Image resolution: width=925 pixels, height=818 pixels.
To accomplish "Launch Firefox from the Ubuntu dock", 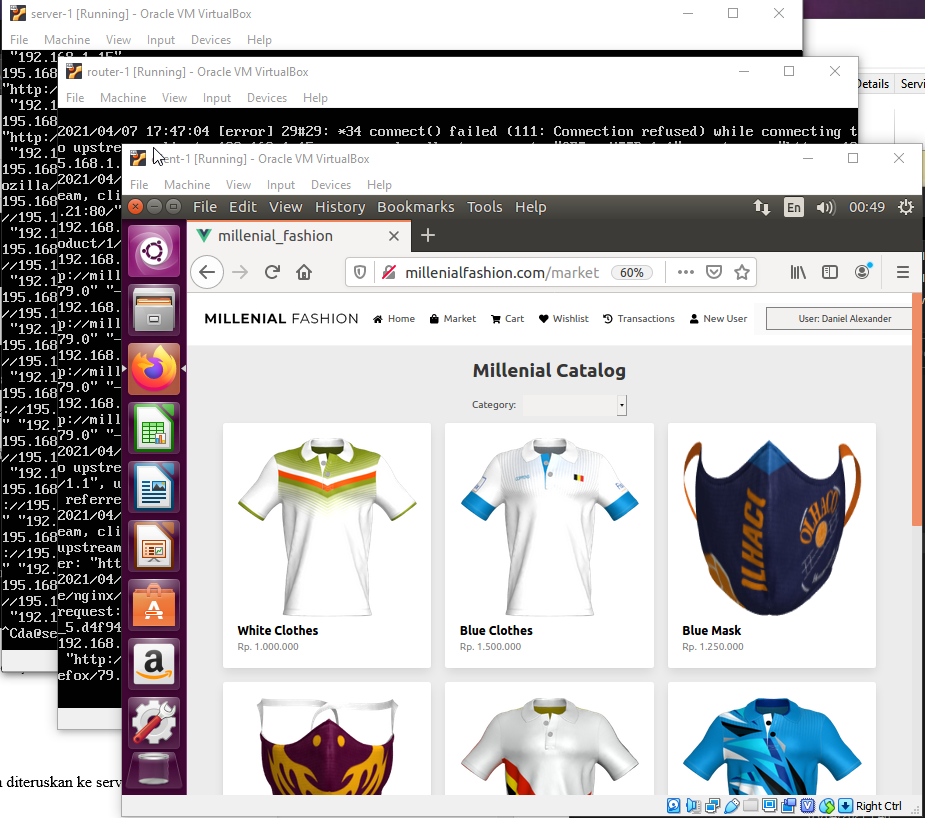I will point(153,369).
